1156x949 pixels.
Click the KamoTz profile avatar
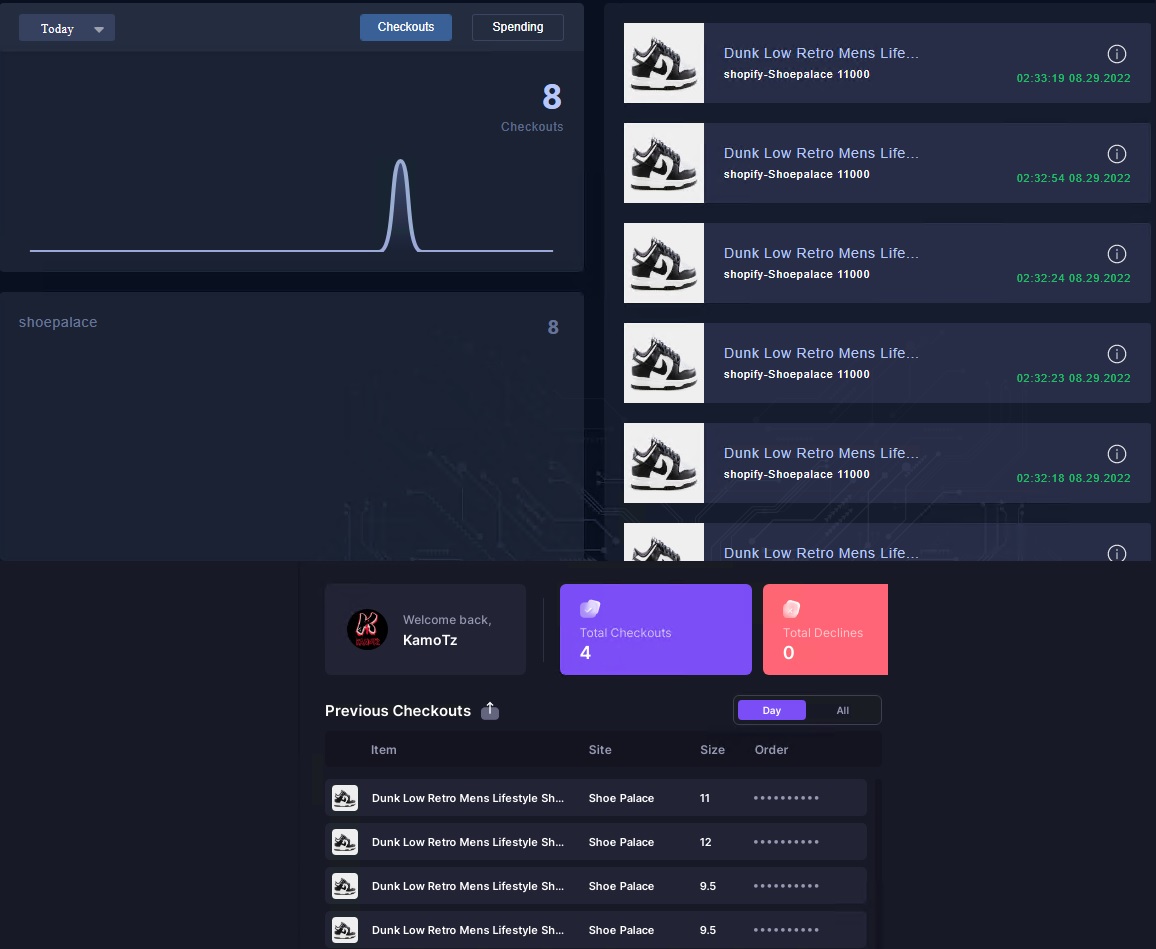(x=367, y=629)
